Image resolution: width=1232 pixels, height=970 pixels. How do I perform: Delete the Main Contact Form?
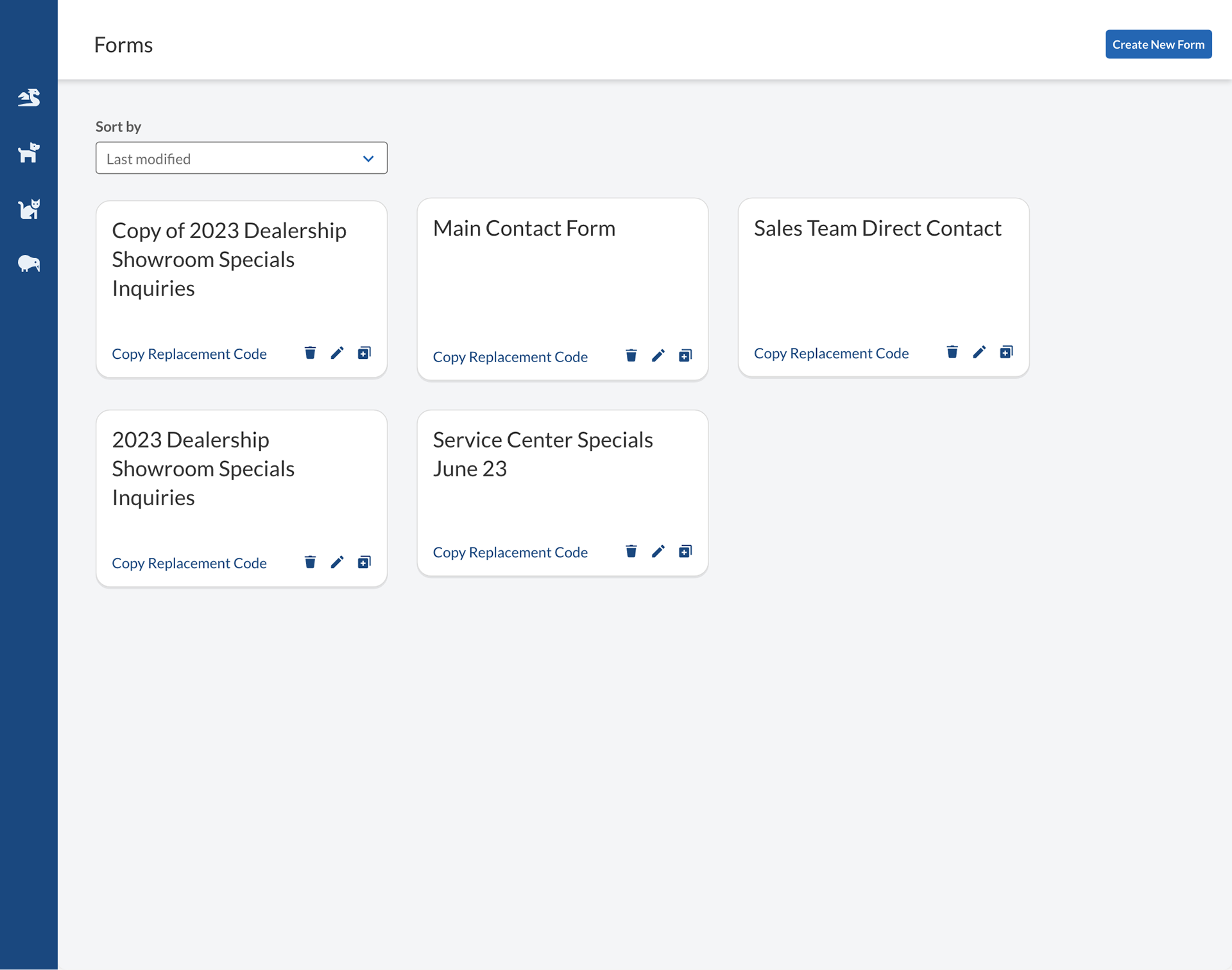(631, 356)
